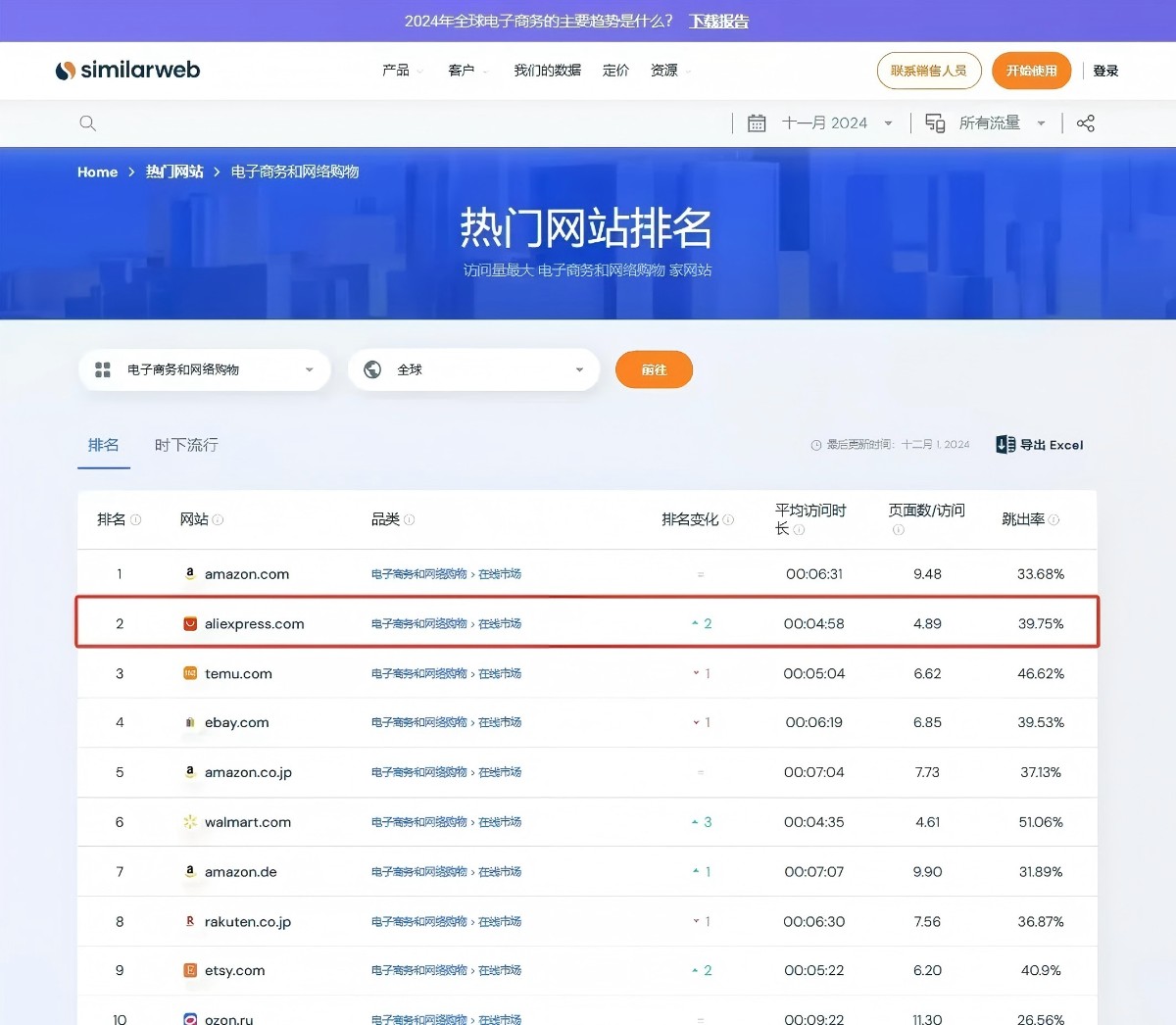Screen dimensions: 1176x1025
Task: Expand the 客户 menu
Action: tap(468, 71)
